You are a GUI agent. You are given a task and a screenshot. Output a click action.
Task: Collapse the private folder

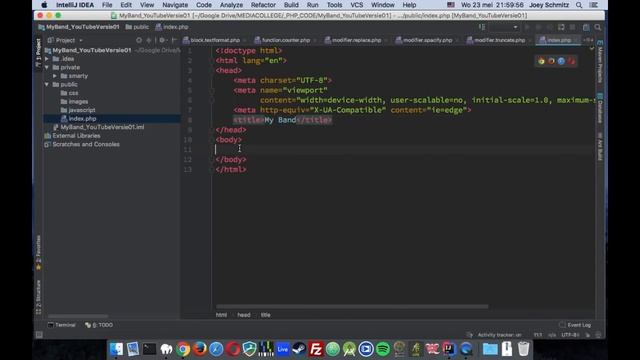point(47,67)
